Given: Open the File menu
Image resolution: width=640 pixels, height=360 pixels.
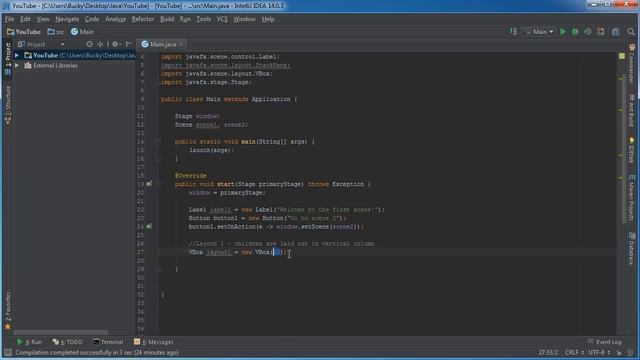Looking at the screenshot, I should point(9,19).
